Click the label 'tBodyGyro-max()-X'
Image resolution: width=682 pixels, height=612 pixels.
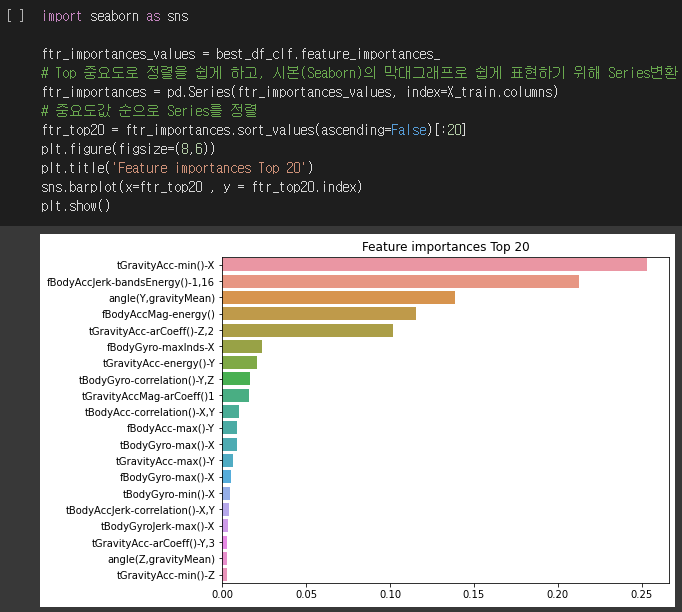tap(167, 445)
